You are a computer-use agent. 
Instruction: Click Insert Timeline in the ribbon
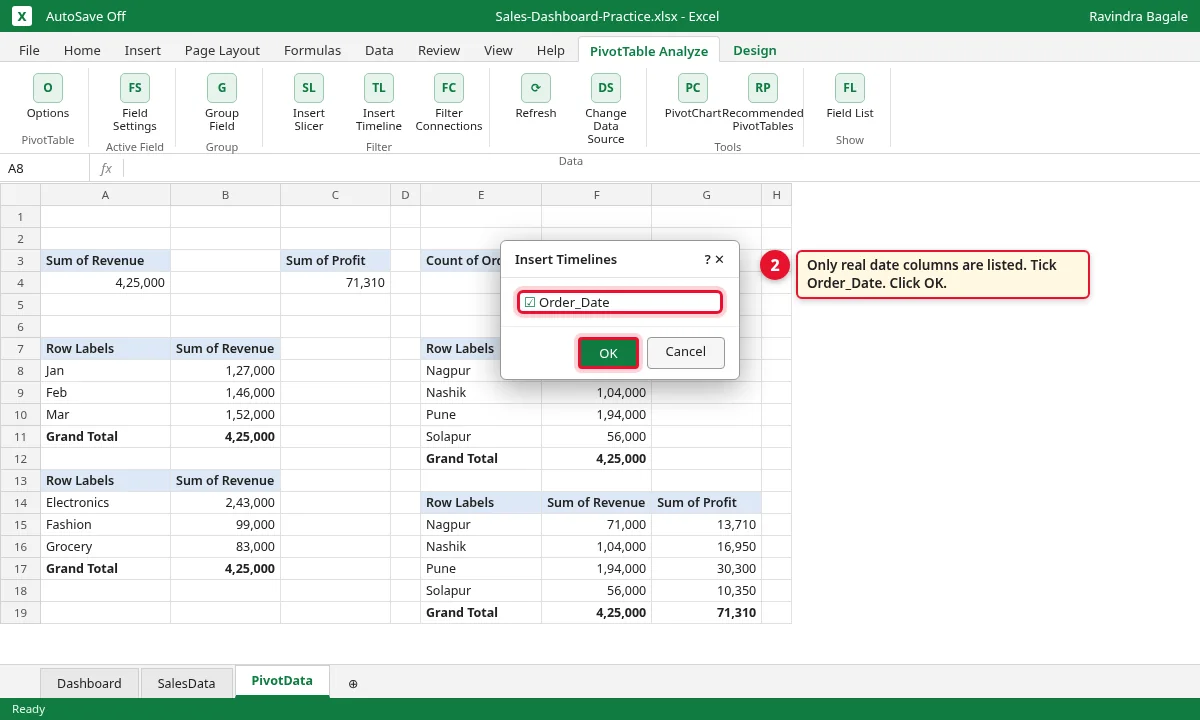[x=378, y=104]
